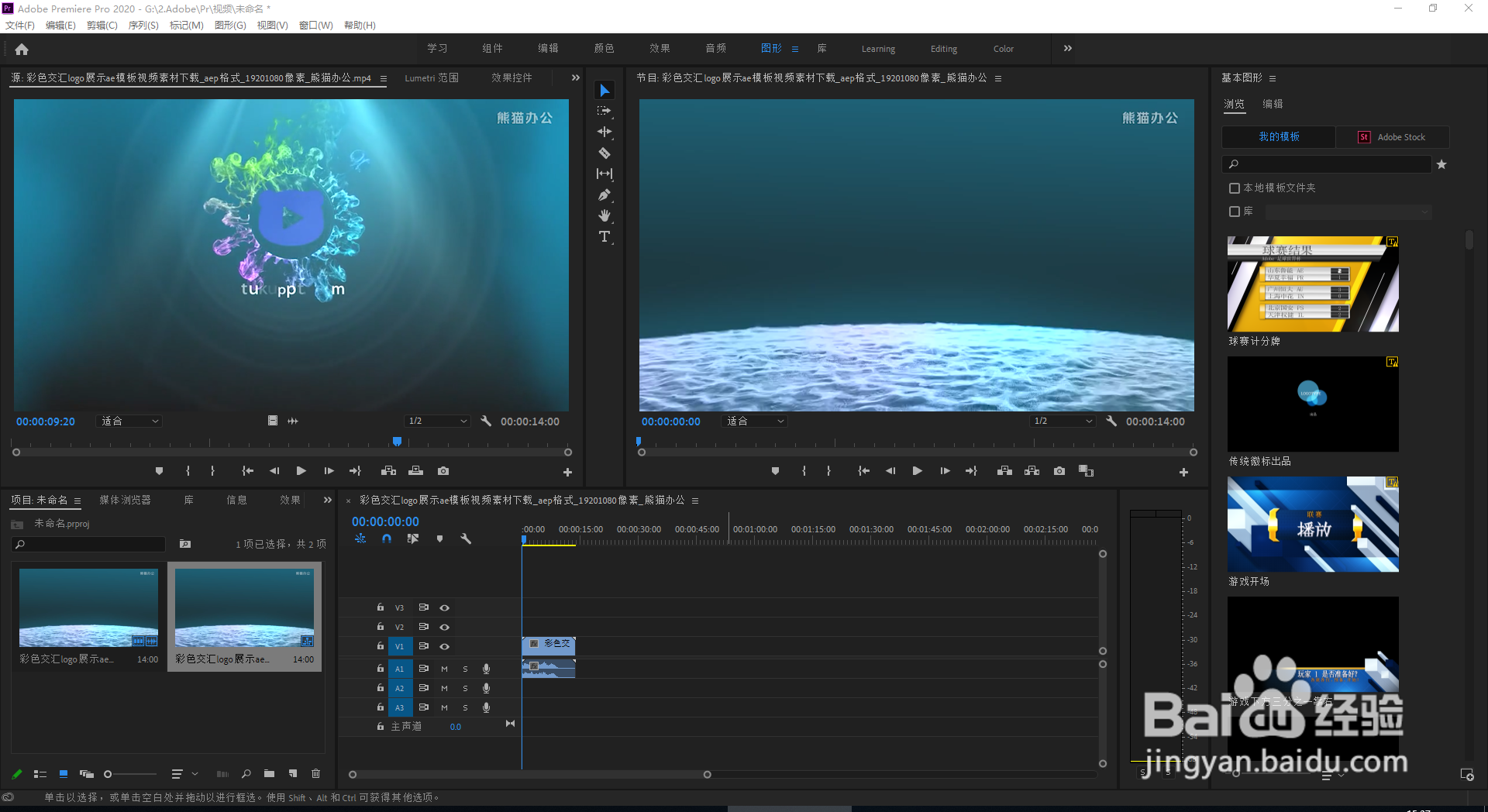
Task: Open Program monitor 1/2 resolution dropdown
Action: point(1063,421)
